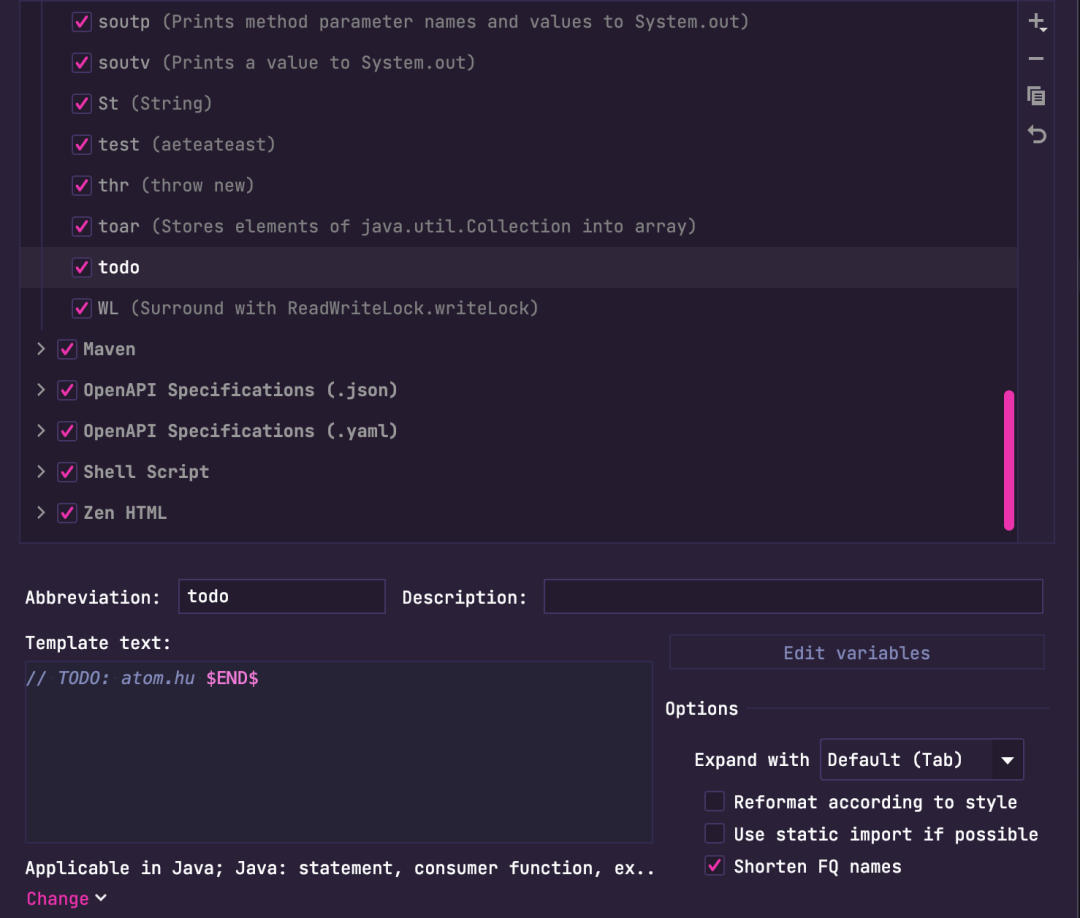
Task: Expand the Zen HTML group
Action: (x=40, y=512)
